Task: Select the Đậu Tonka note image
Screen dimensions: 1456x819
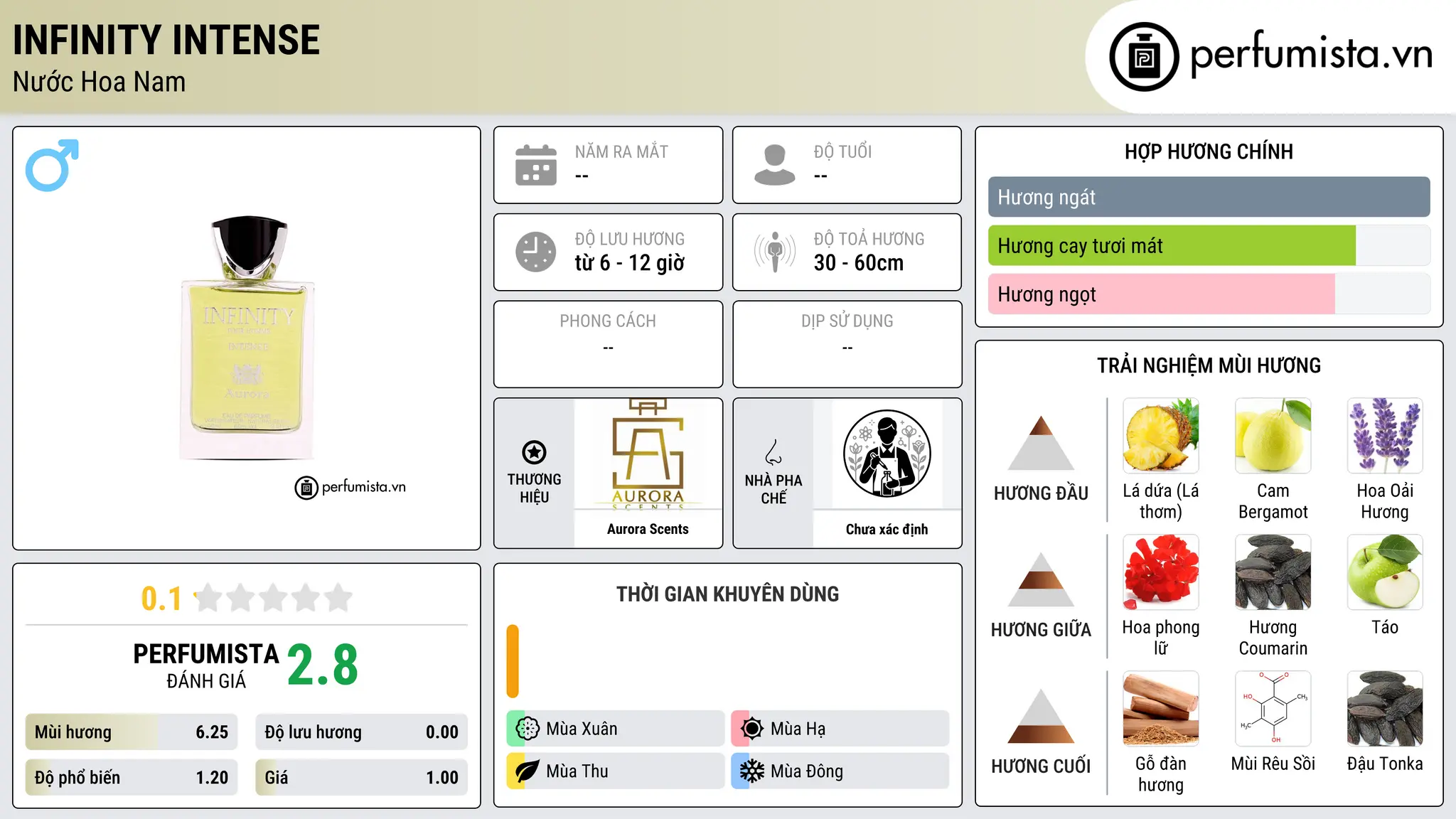Action: point(1385,709)
